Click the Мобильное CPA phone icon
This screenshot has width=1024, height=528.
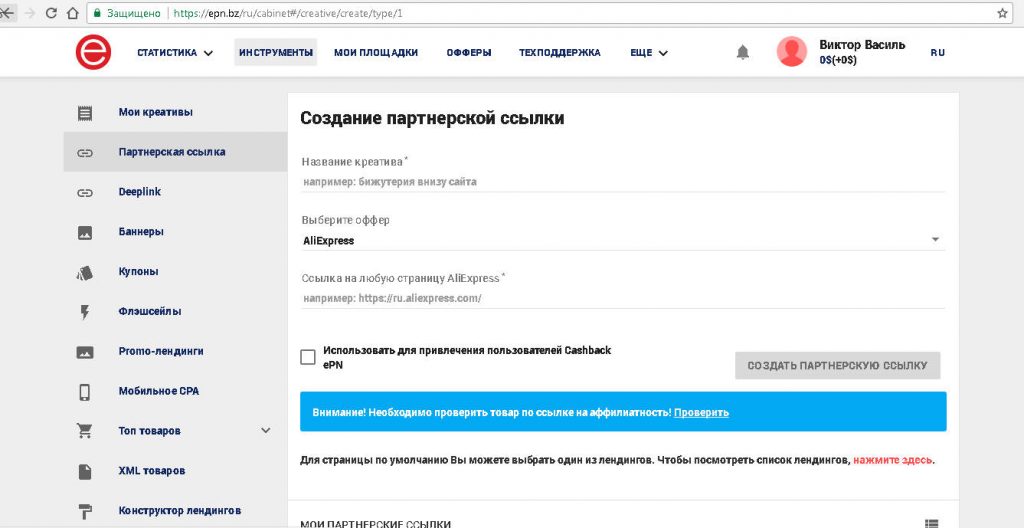[85, 391]
